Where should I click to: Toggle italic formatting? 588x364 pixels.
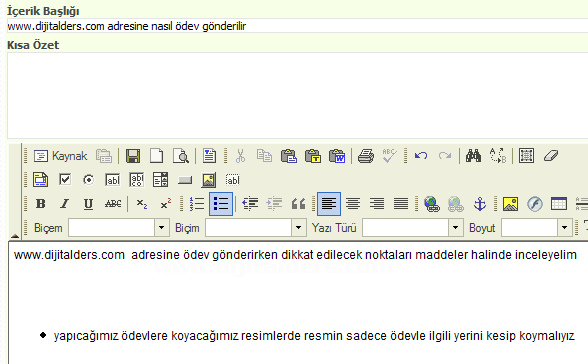[64, 204]
